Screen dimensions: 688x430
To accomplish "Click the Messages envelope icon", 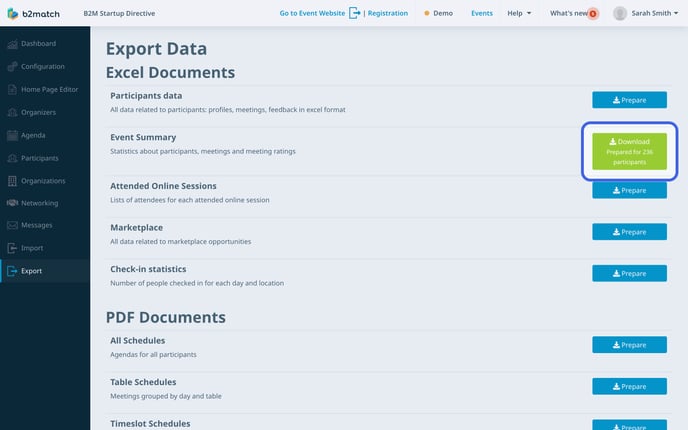I will (12, 225).
